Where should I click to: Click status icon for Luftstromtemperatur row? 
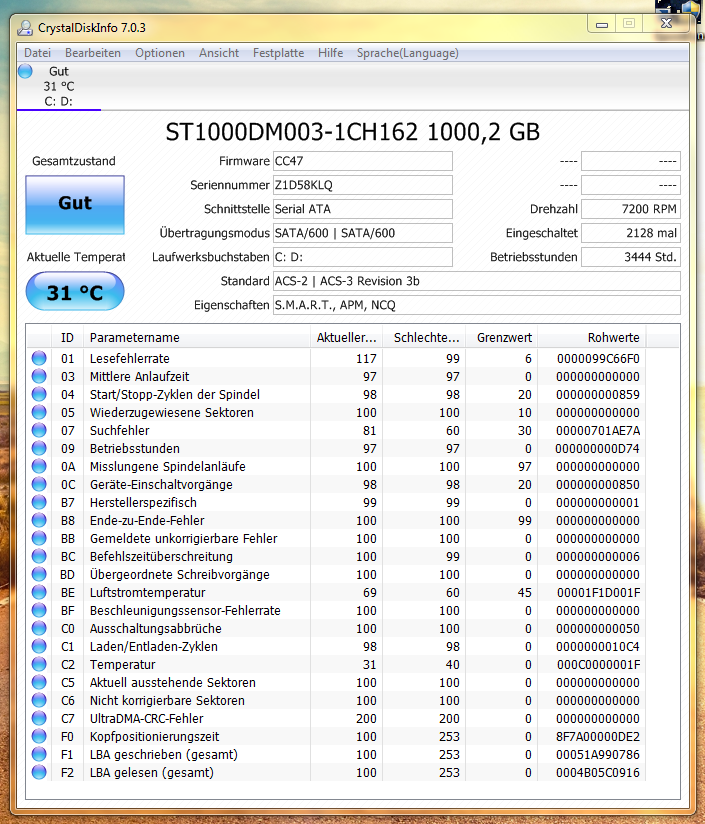coord(39,592)
